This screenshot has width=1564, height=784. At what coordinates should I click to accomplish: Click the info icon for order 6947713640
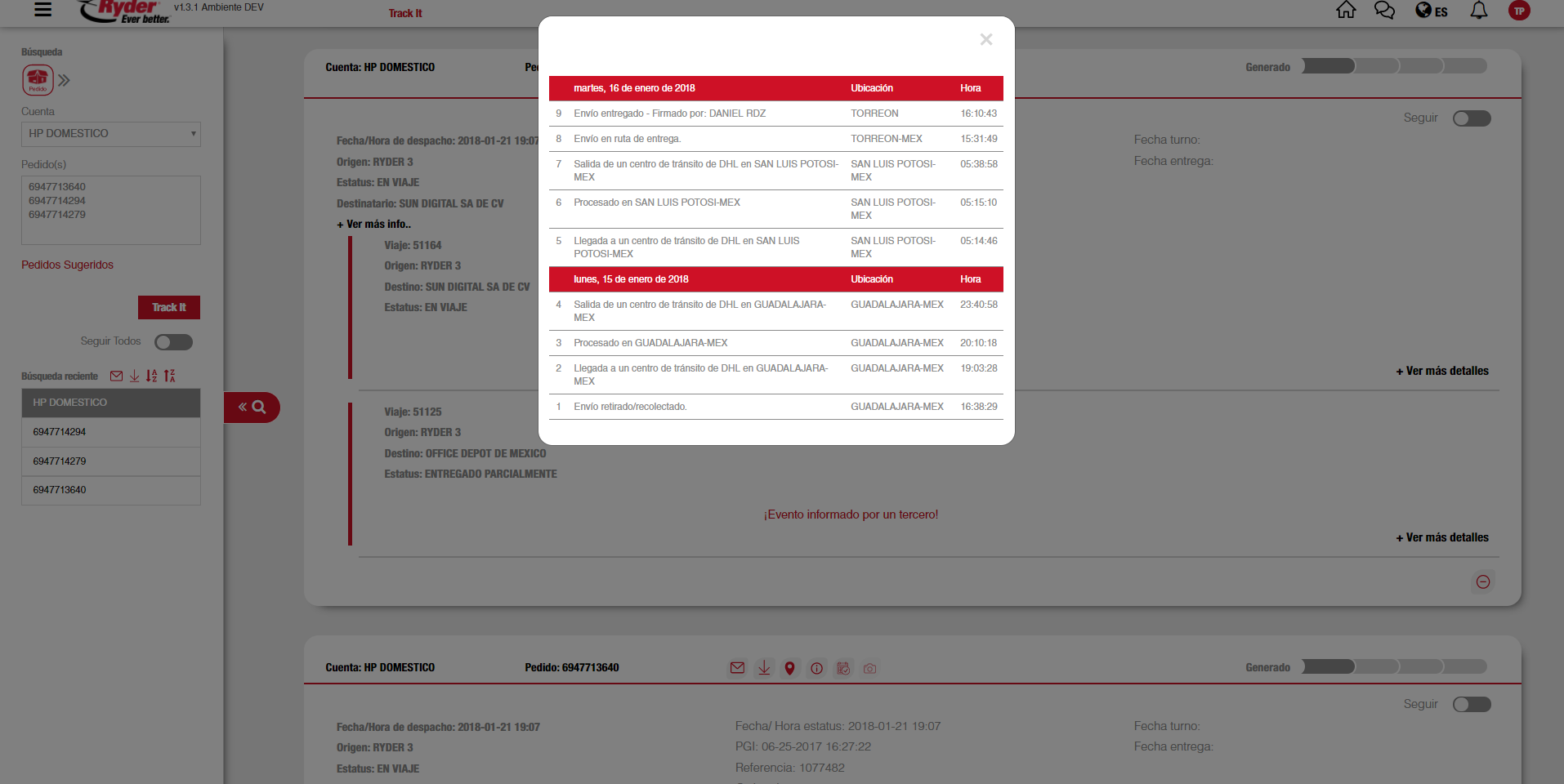816,668
